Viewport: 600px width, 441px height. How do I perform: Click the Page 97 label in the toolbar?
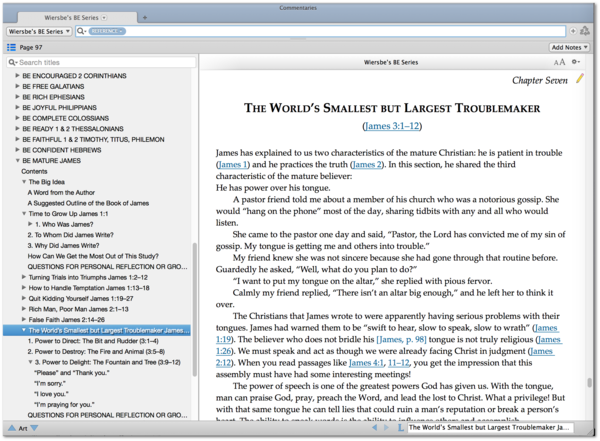[31, 47]
